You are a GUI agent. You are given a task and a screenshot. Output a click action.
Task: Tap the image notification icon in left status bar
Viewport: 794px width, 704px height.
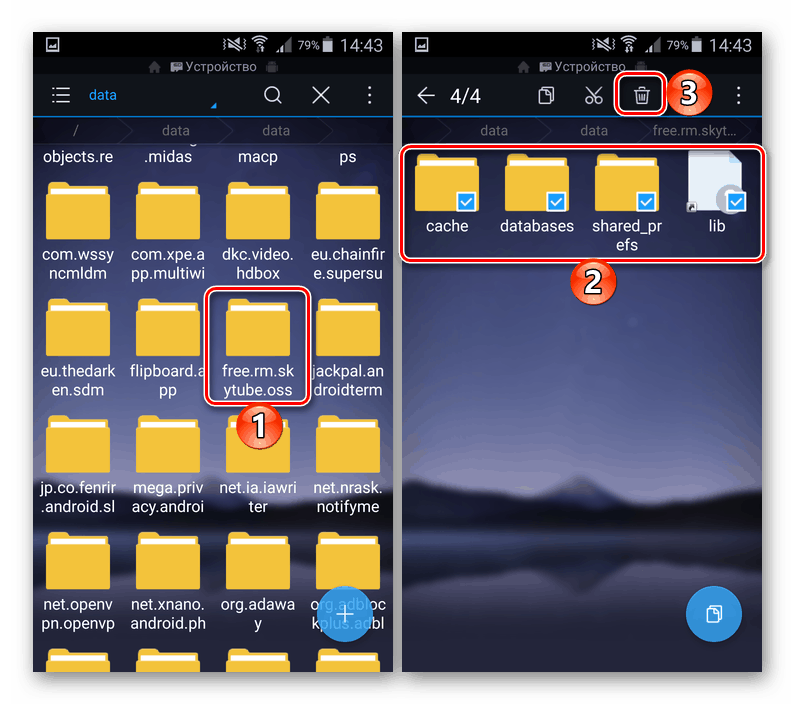click(53, 45)
